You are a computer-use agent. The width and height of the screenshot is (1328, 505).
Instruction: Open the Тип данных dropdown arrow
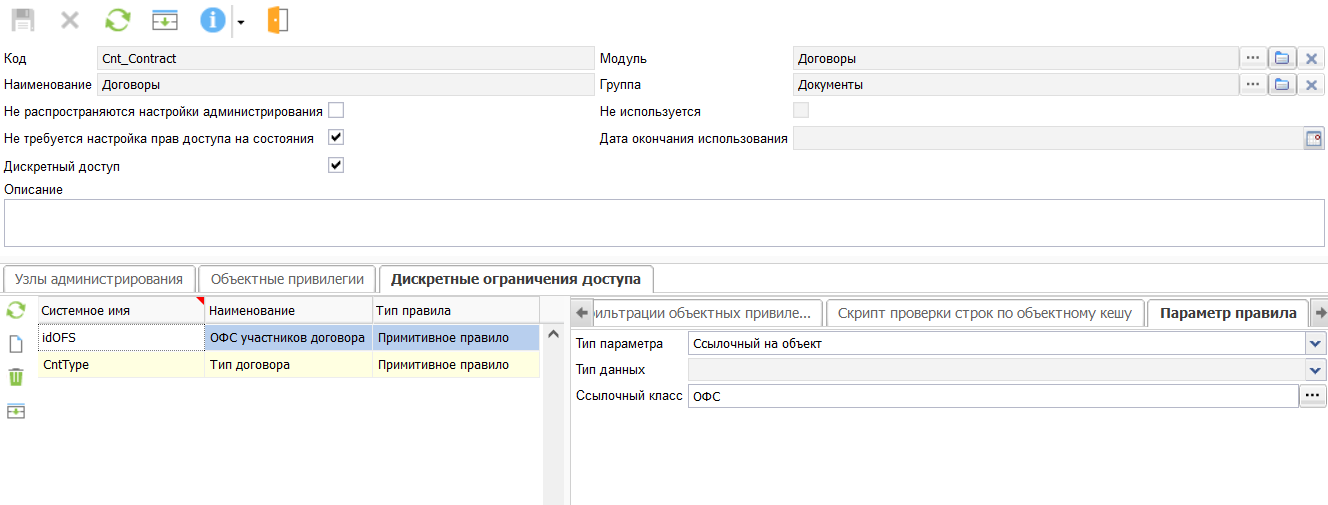1315,370
